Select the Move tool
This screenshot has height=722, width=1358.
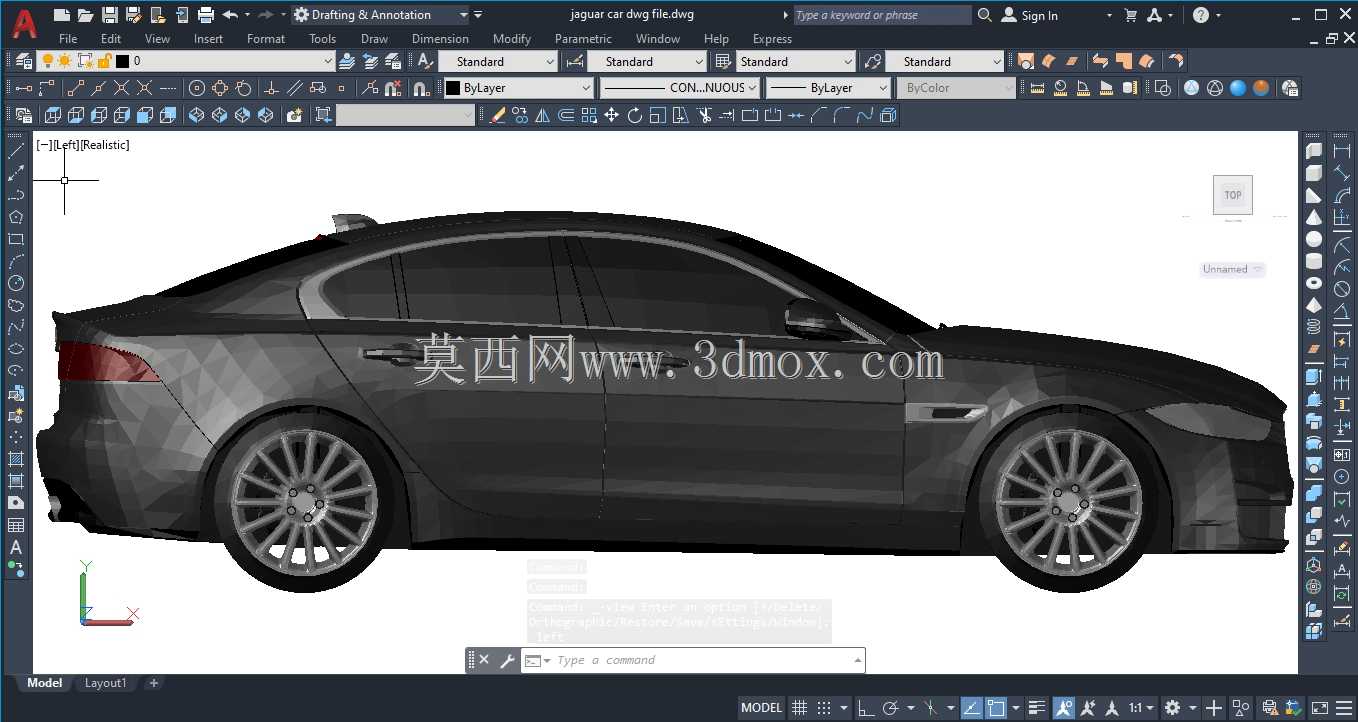click(612, 116)
